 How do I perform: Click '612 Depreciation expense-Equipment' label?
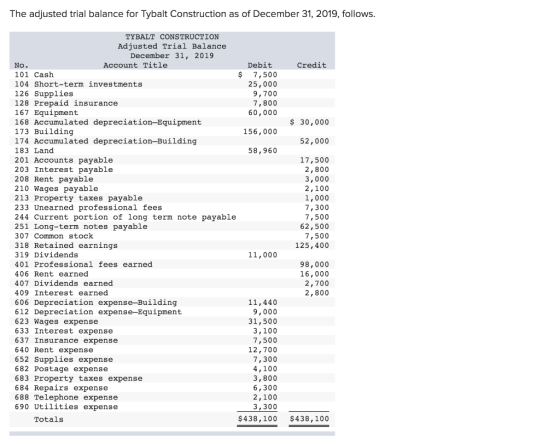pyautogui.click(x=98, y=312)
